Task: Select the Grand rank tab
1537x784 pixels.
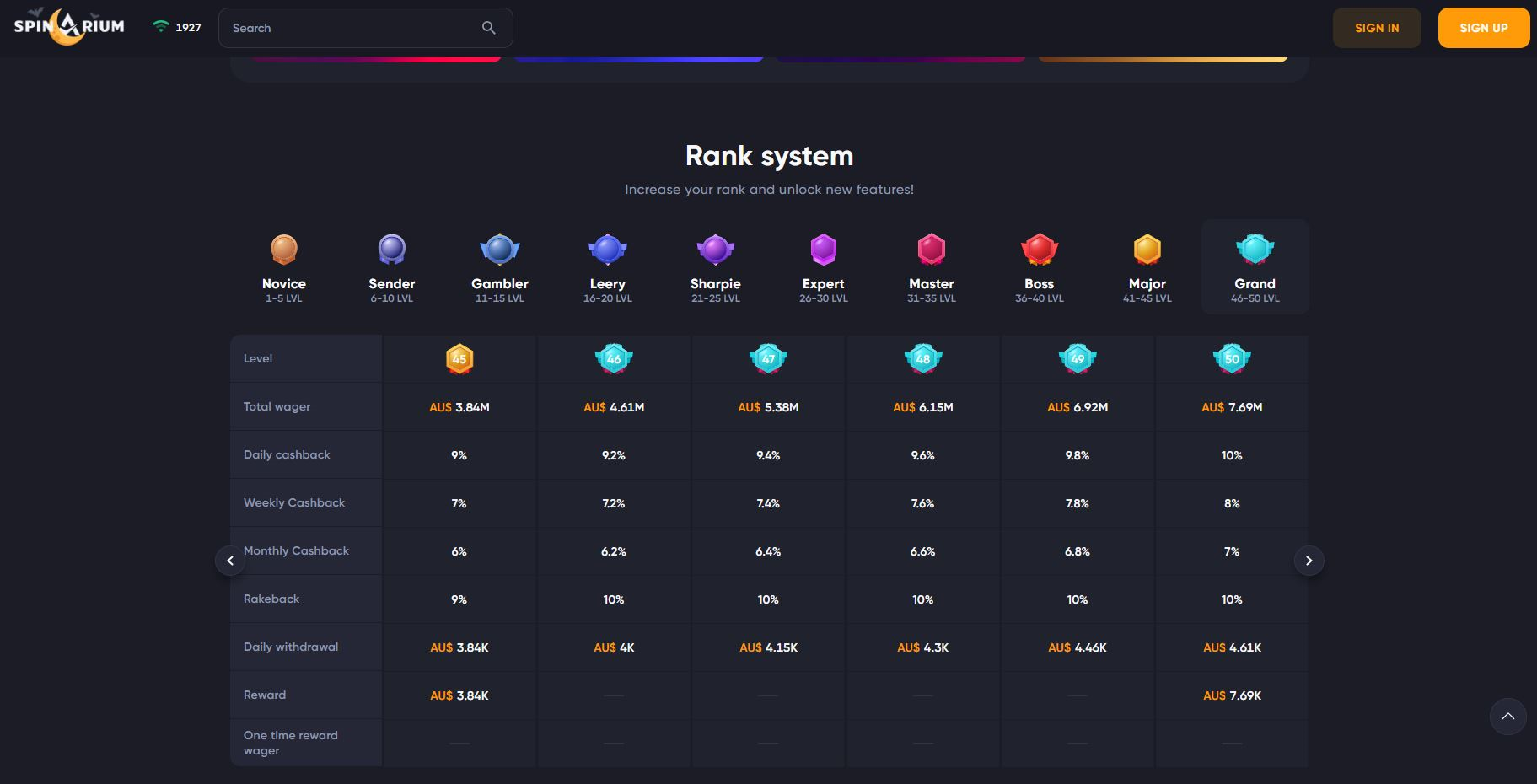Action: click(1255, 266)
